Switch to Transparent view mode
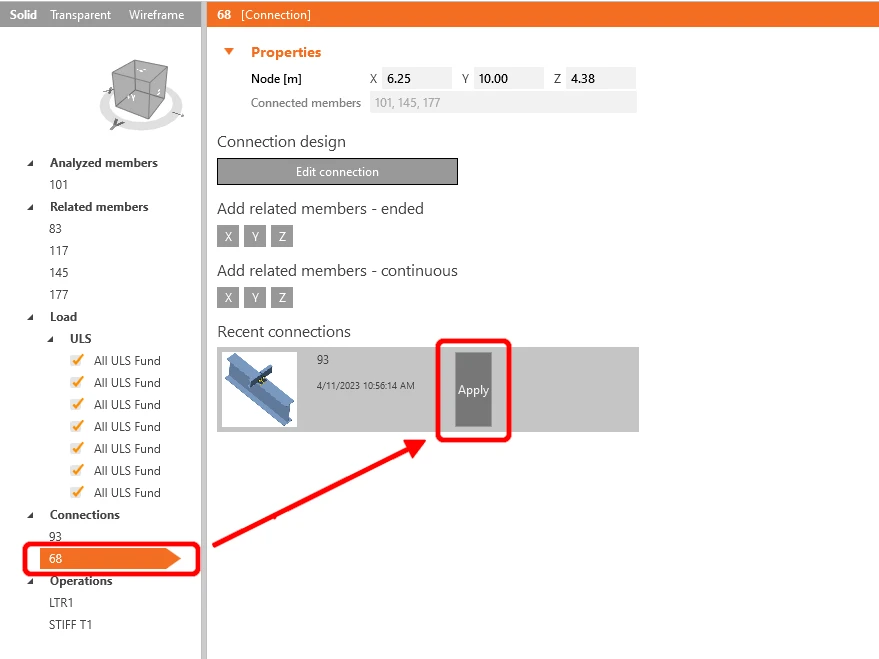 80,15
